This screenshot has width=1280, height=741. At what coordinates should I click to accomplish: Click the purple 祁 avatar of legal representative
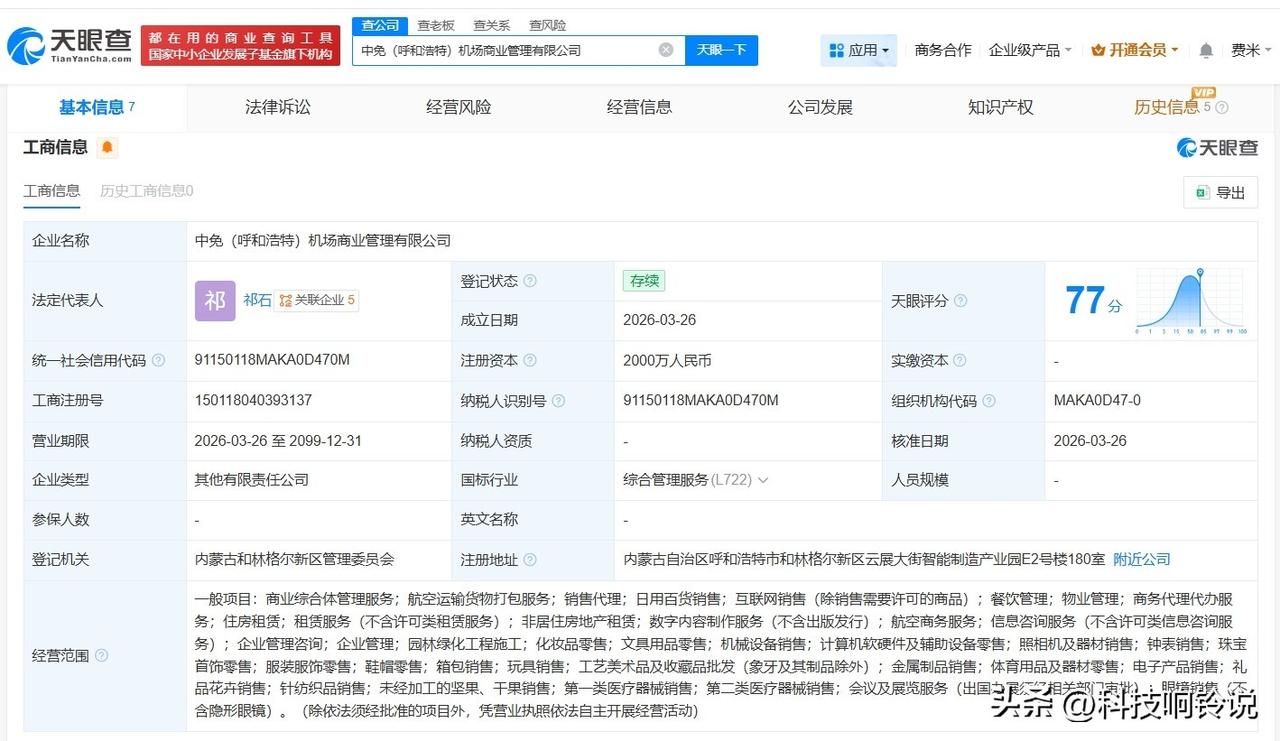(x=215, y=301)
